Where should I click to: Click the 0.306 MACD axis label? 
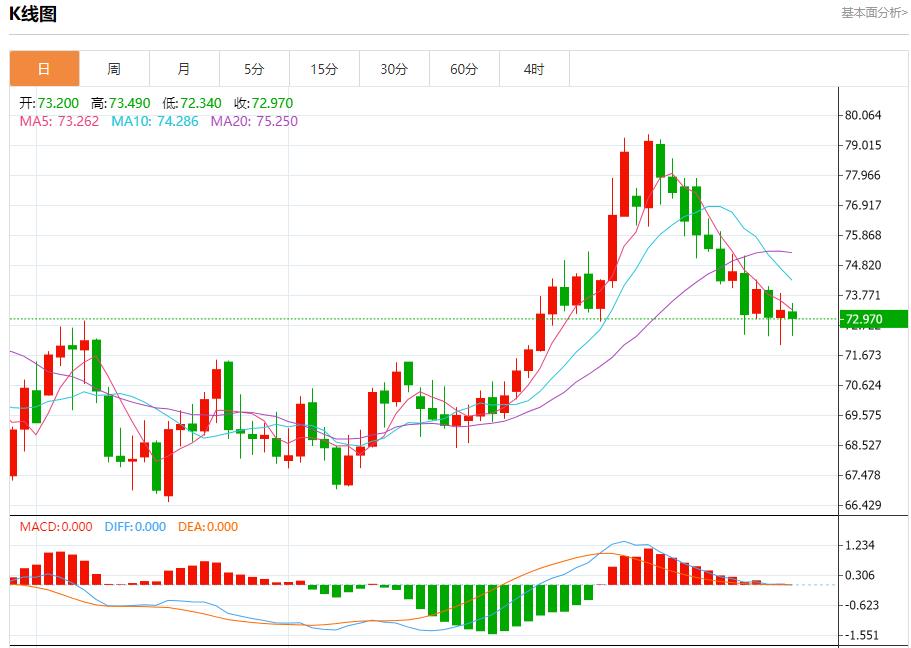859,575
